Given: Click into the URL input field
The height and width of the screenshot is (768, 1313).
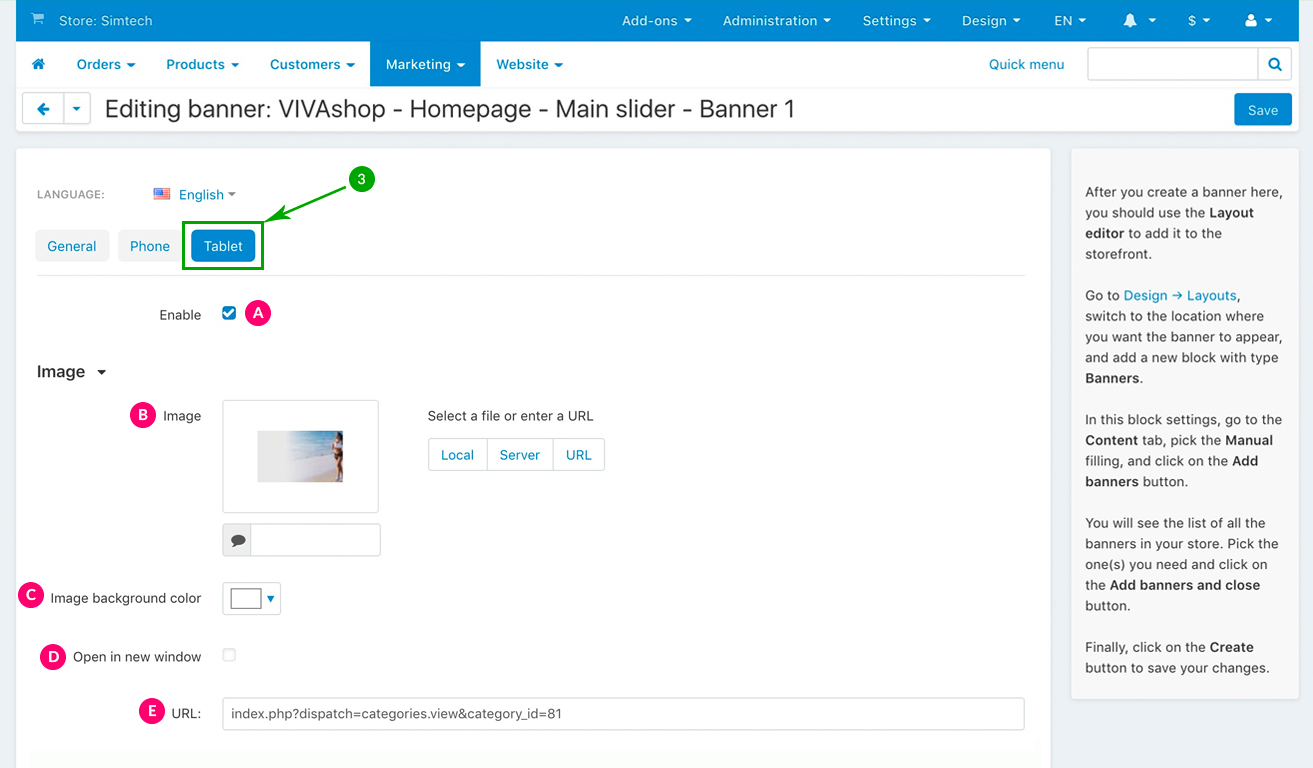Looking at the screenshot, I should point(622,714).
